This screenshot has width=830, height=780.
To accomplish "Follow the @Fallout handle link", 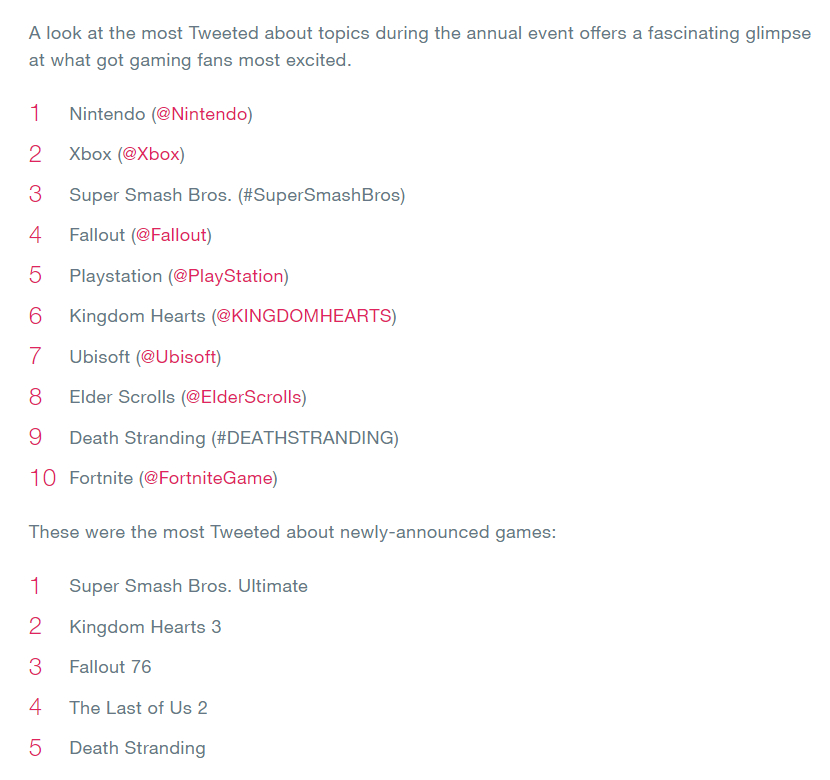I will pyautogui.click(x=171, y=235).
